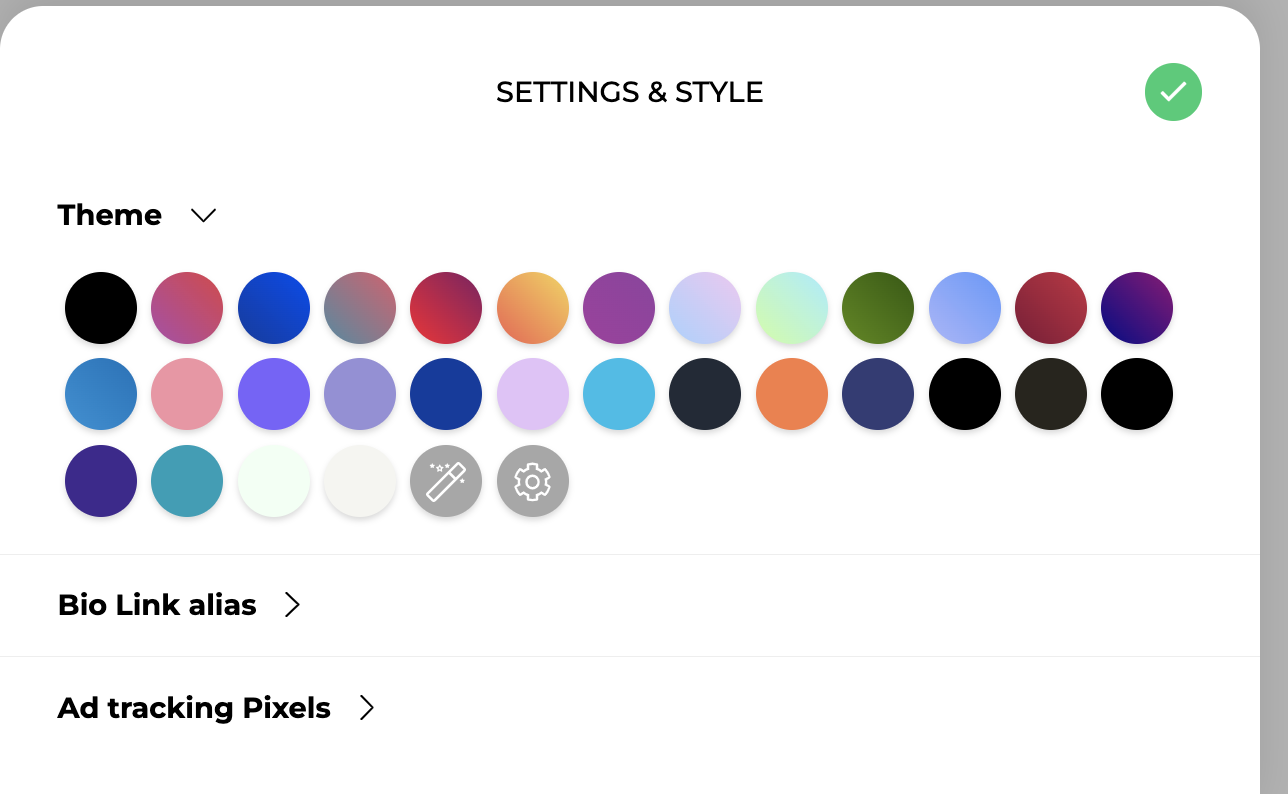Expand the chevron beside Ad tracking Pixels
Viewport: 1288px width, 794px height.
367,708
